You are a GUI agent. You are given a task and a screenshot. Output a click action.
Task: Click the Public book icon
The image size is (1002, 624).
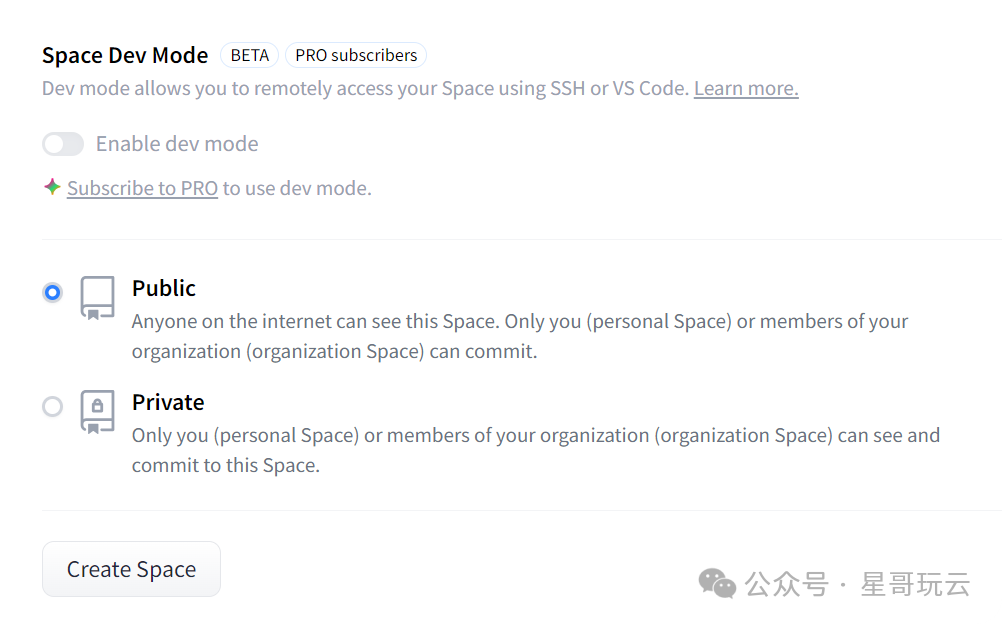click(97, 298)
